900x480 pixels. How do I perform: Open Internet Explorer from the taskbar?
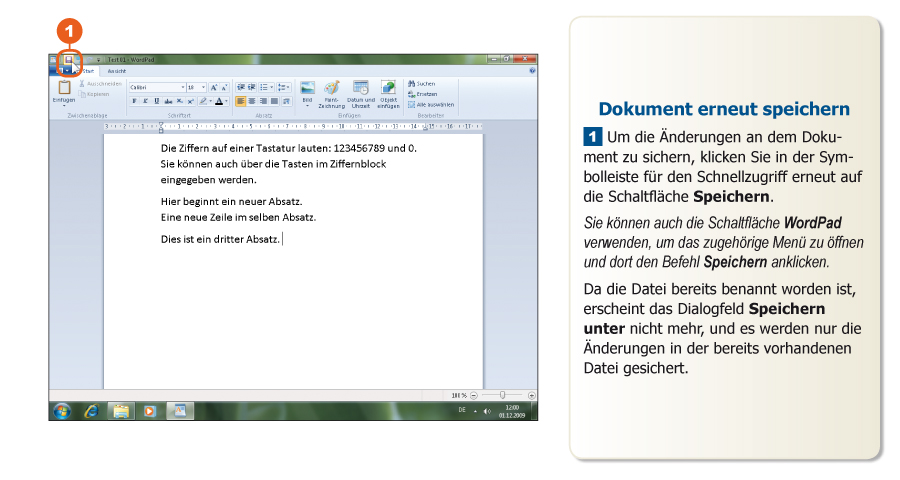point(92,411)
